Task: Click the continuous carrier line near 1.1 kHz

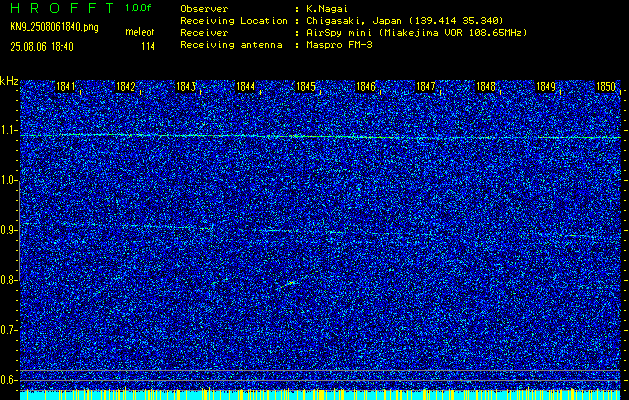Action: coord(320,137)
